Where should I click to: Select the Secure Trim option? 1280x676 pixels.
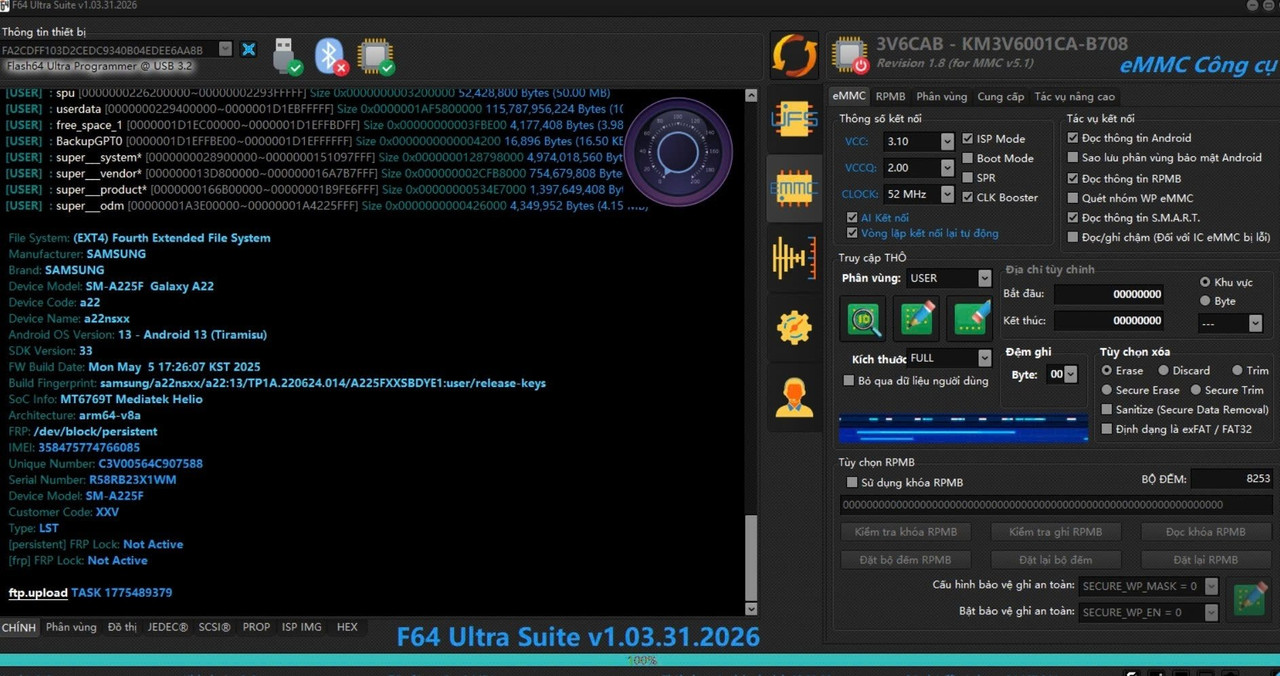[1195, 390]
